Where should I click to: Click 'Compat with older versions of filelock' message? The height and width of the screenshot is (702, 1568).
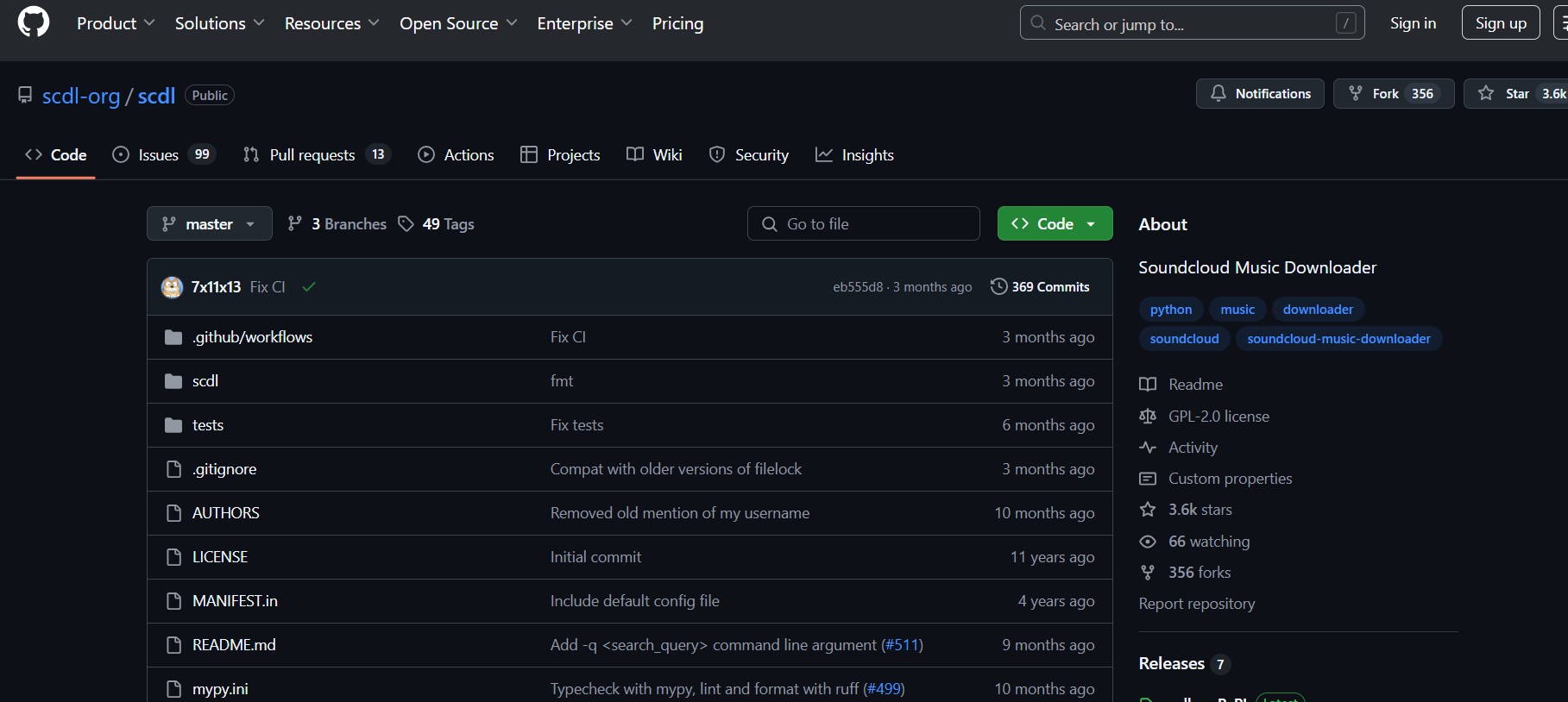676,469
